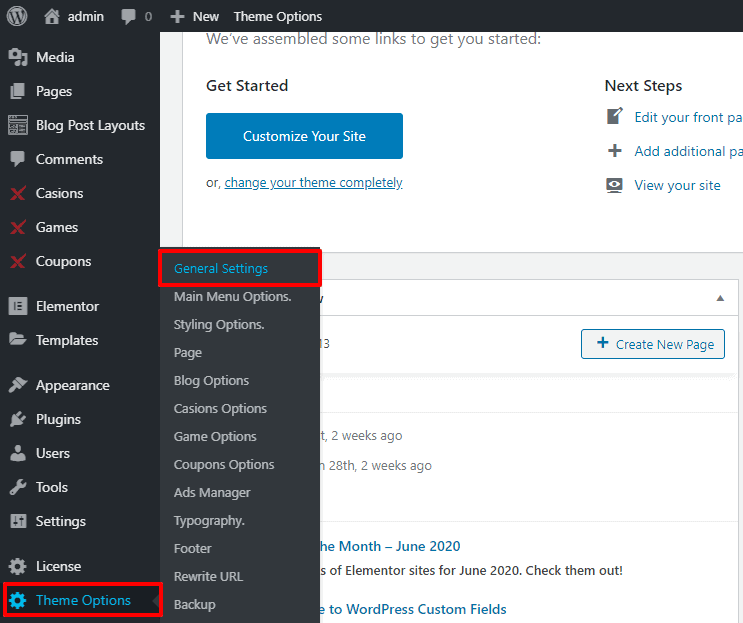This screenshot has width=743, height=623.
Task: Open Casions Options submenu entry
Action: (x=220, y=408)
